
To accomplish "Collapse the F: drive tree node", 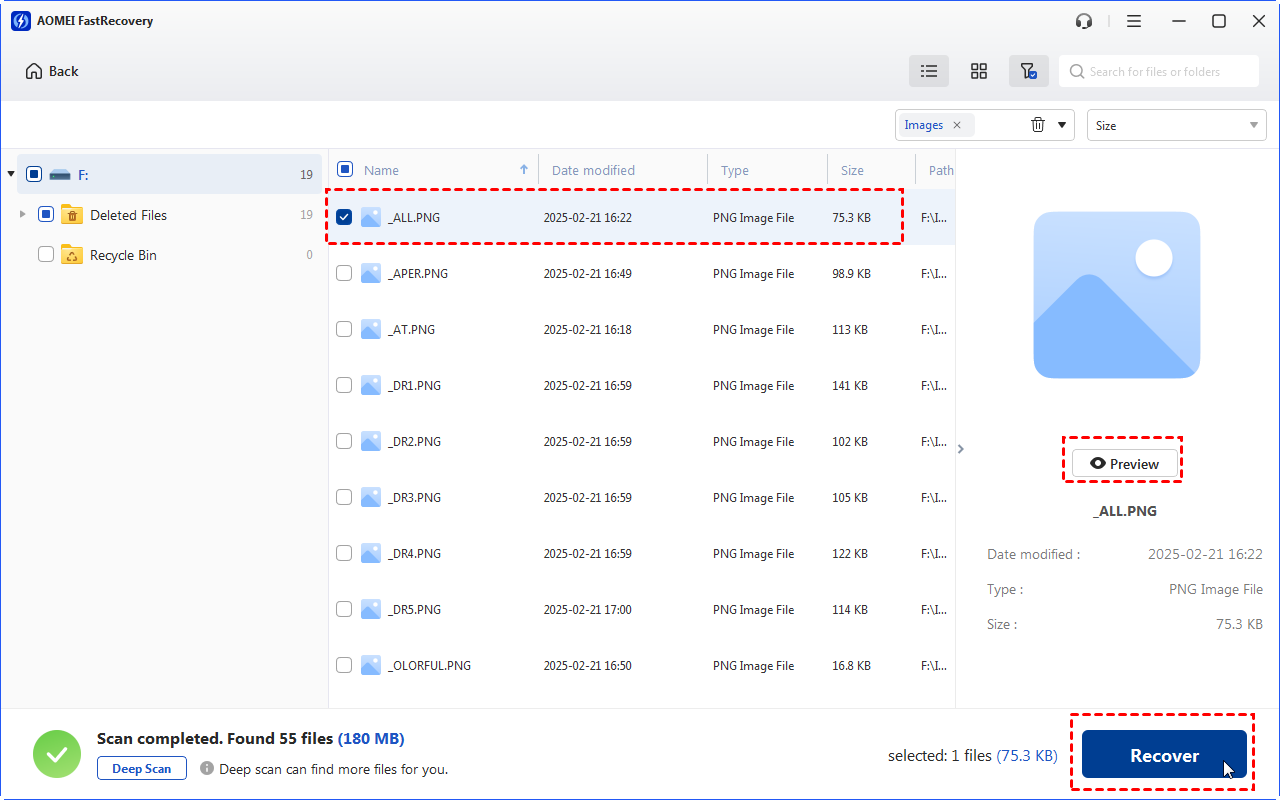I will 11,174.
